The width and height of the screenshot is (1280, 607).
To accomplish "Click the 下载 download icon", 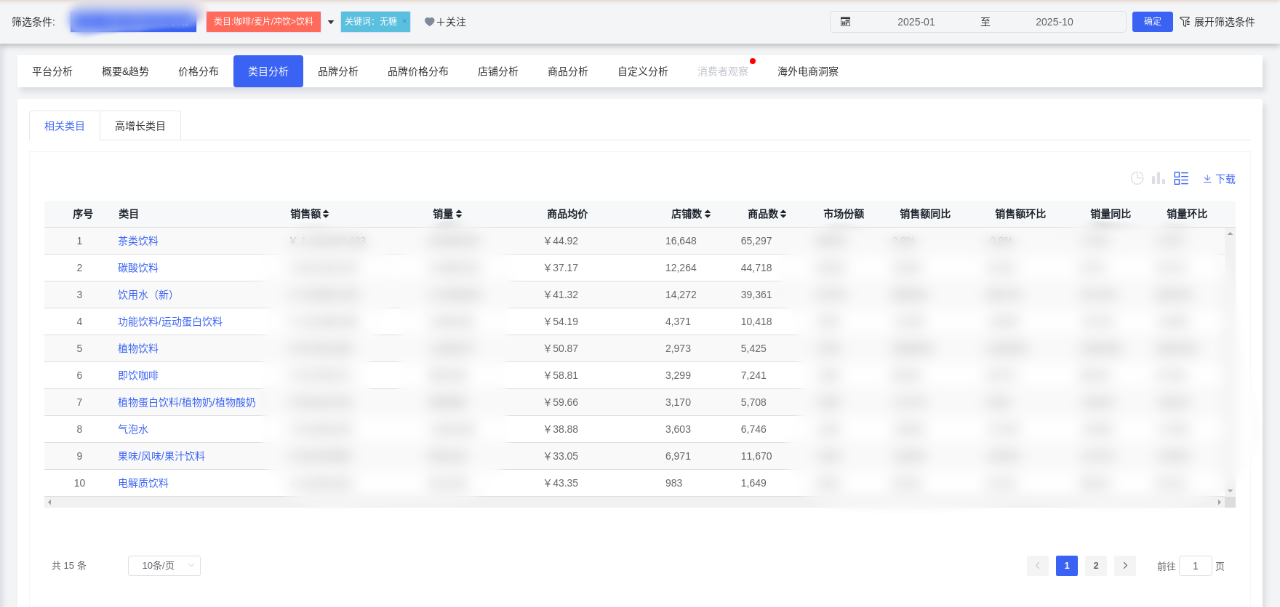I will (1207, 179).
